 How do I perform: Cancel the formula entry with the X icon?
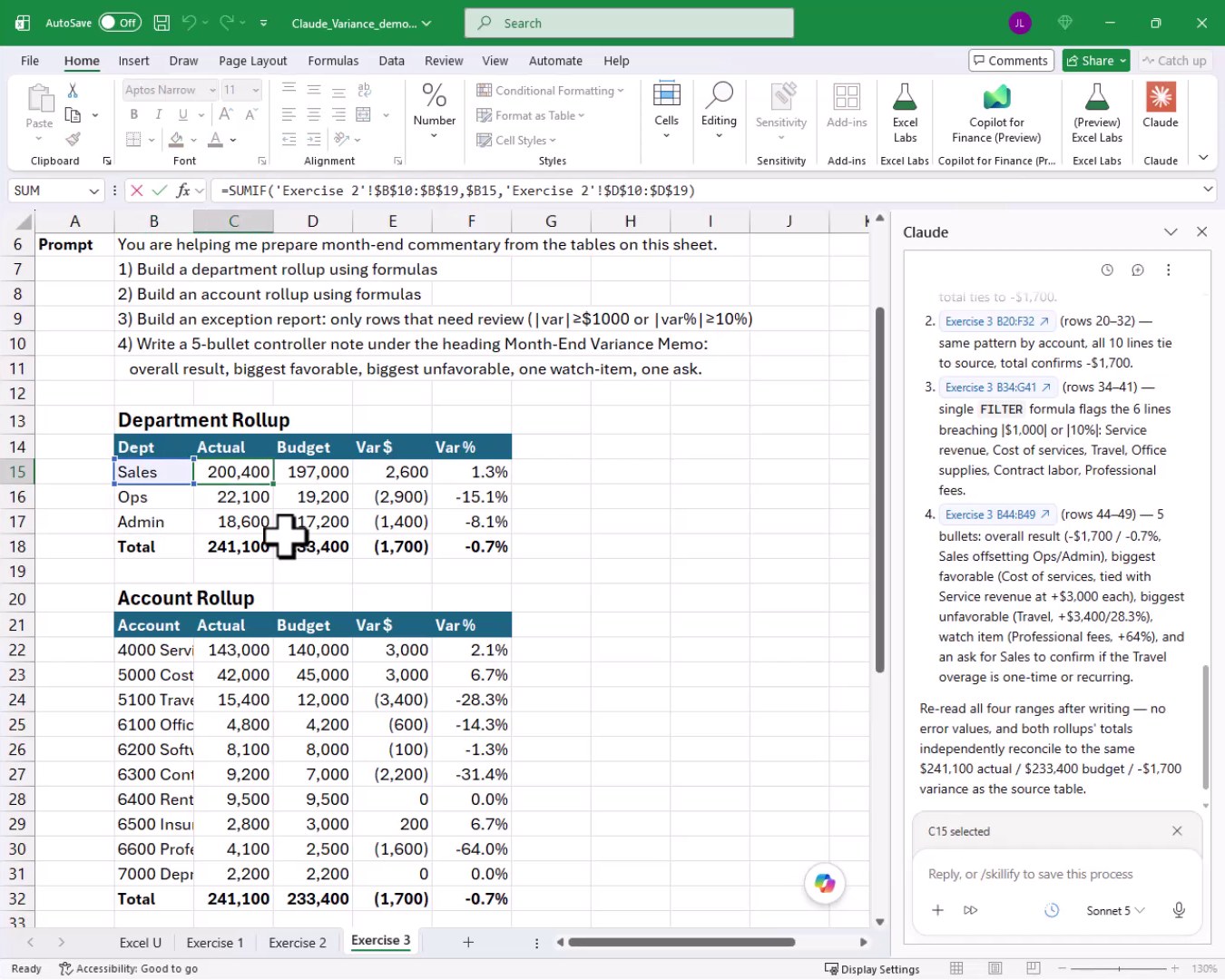point(136,191)
